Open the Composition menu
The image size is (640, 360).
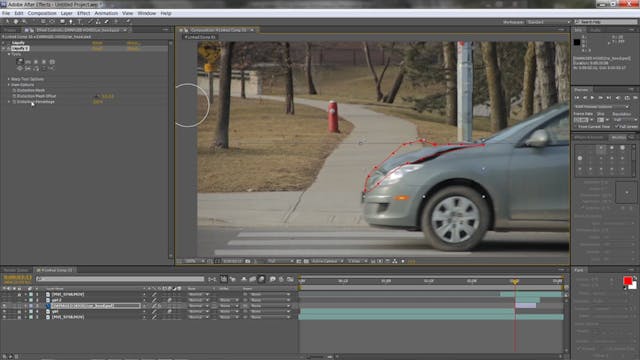[42, 13]
